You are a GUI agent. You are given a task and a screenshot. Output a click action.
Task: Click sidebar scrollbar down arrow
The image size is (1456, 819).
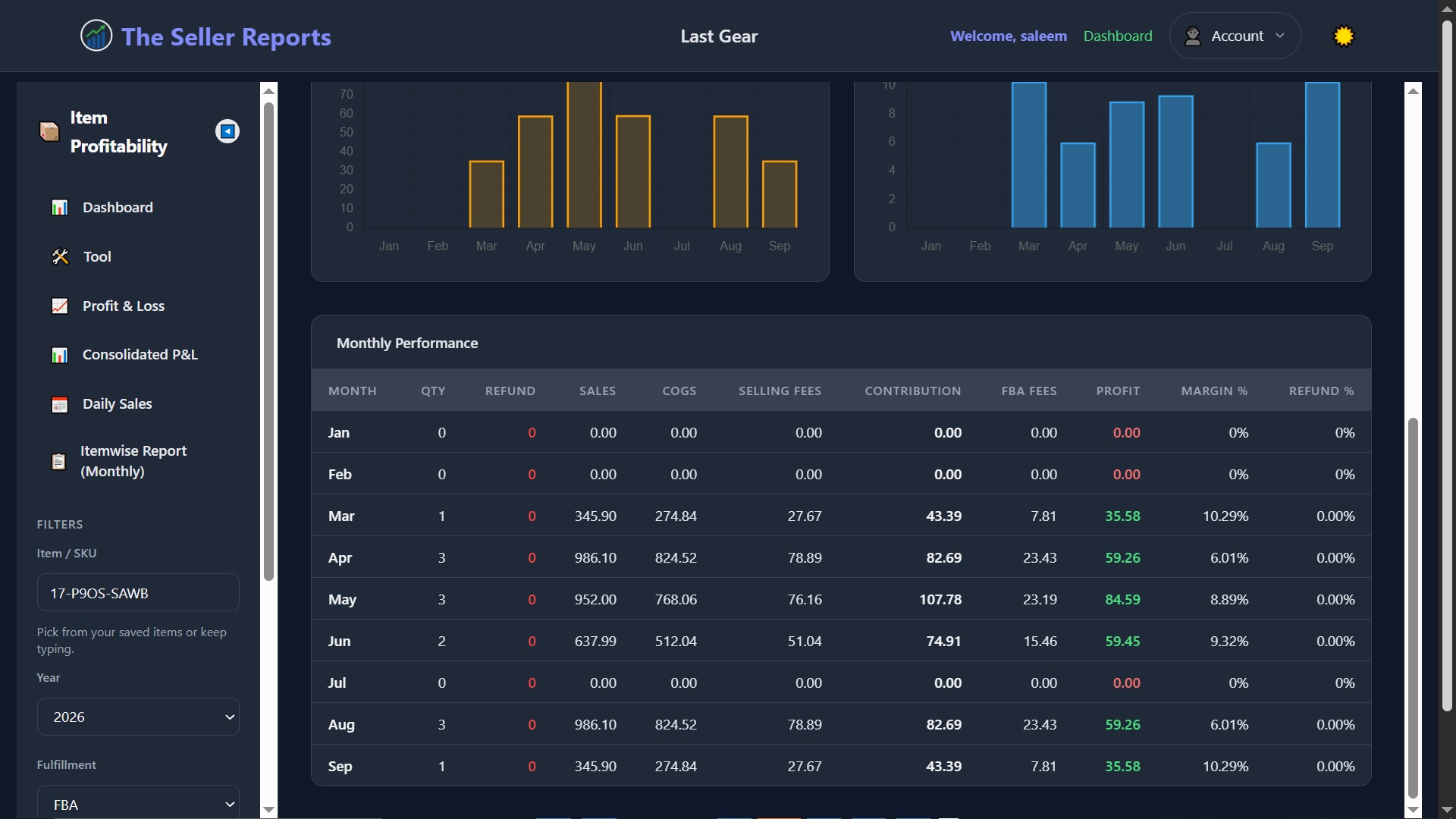(x=268, y=810)
